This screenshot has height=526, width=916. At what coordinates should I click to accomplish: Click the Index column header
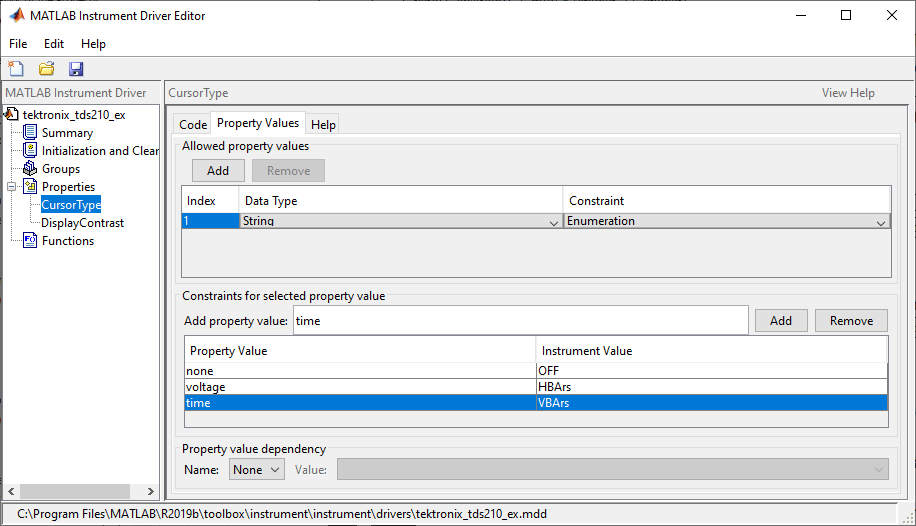(x=210, y=200)
